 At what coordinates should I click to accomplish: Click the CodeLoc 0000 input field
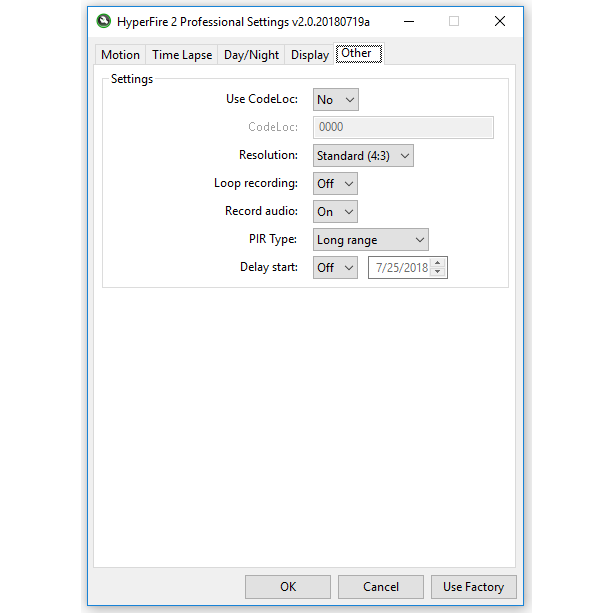403,127
